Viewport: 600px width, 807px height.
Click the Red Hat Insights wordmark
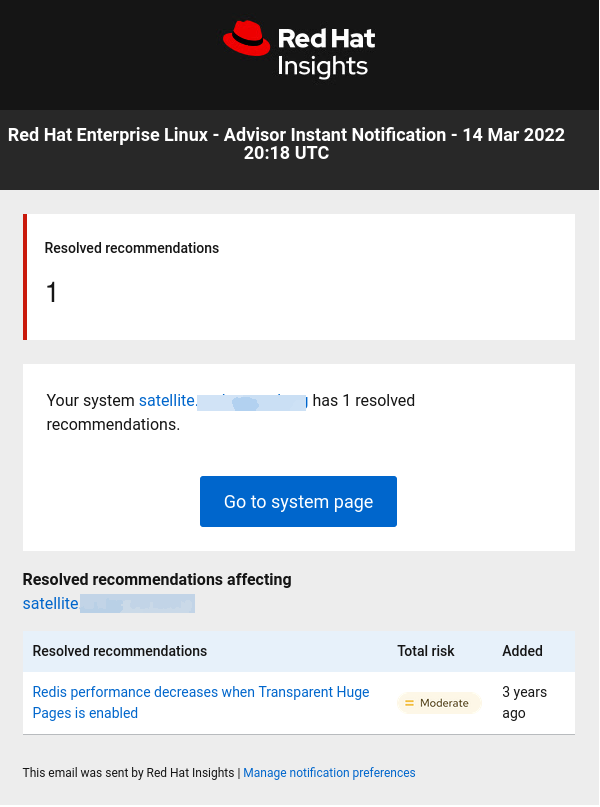click(x=325, y=53)
